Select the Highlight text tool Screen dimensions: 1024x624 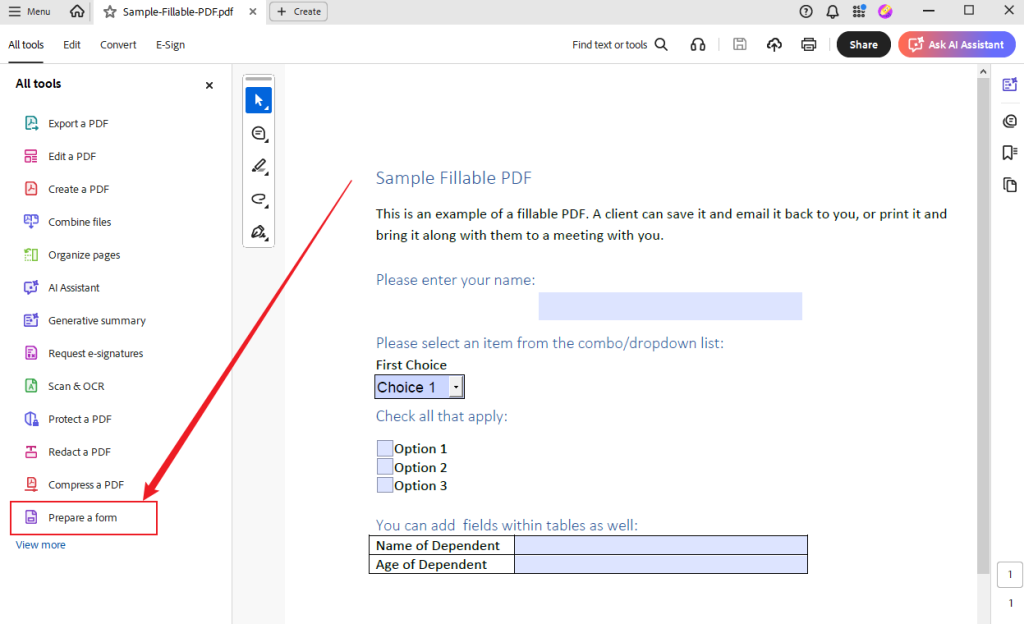[258, 166]
